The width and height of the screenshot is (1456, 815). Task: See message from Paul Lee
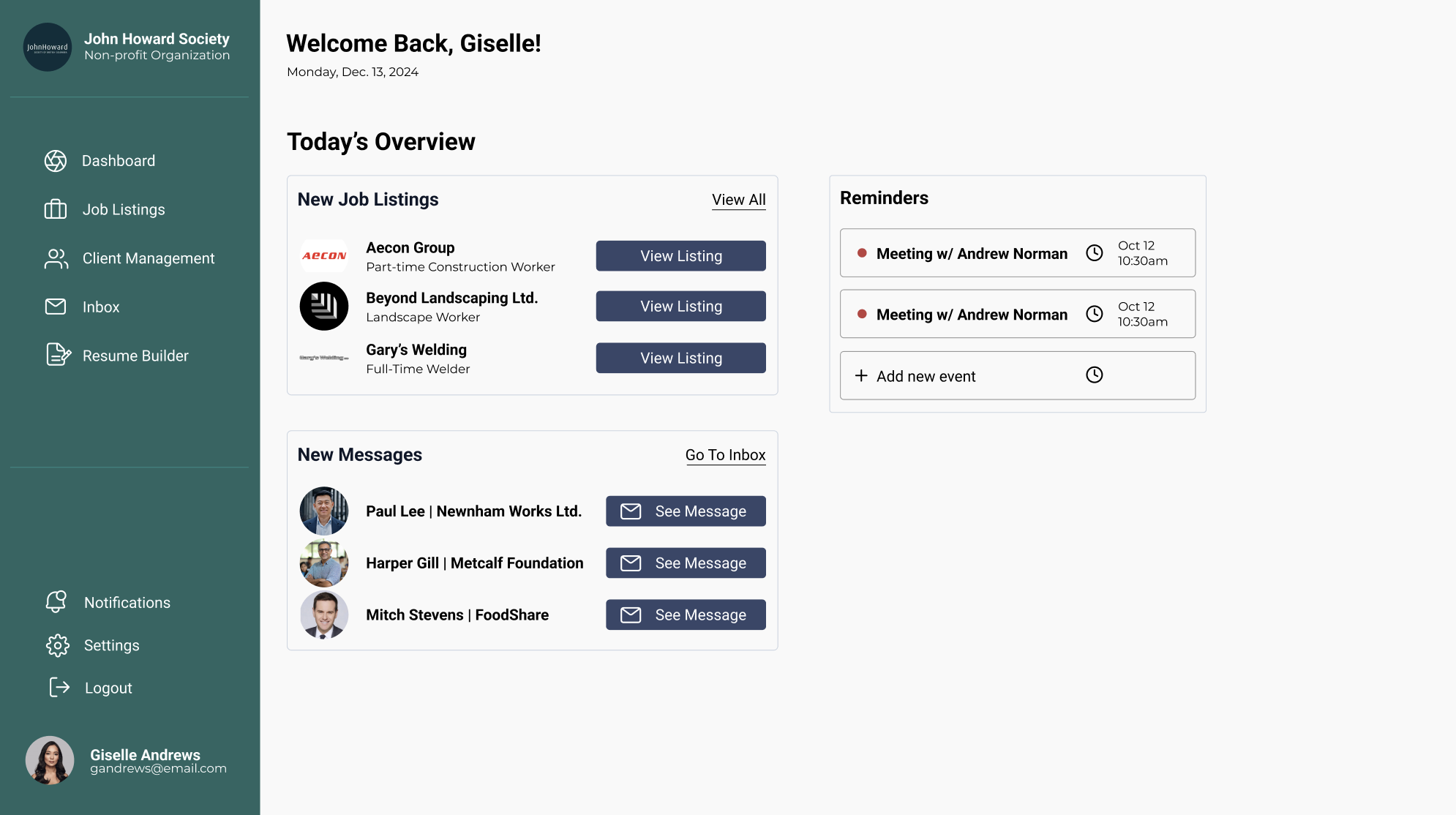(x=686, y=511)
